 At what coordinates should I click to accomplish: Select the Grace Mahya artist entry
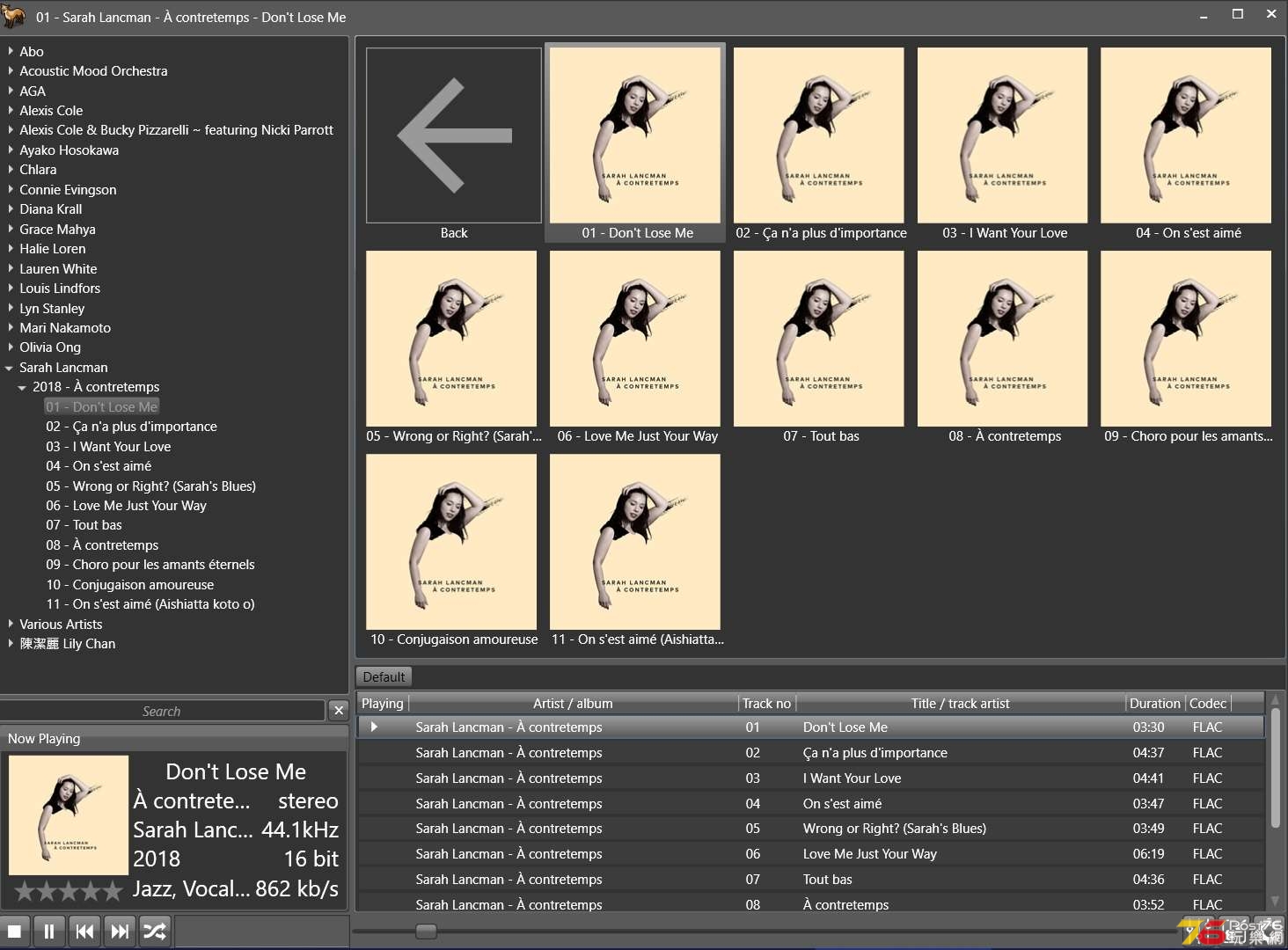[57, 229]
